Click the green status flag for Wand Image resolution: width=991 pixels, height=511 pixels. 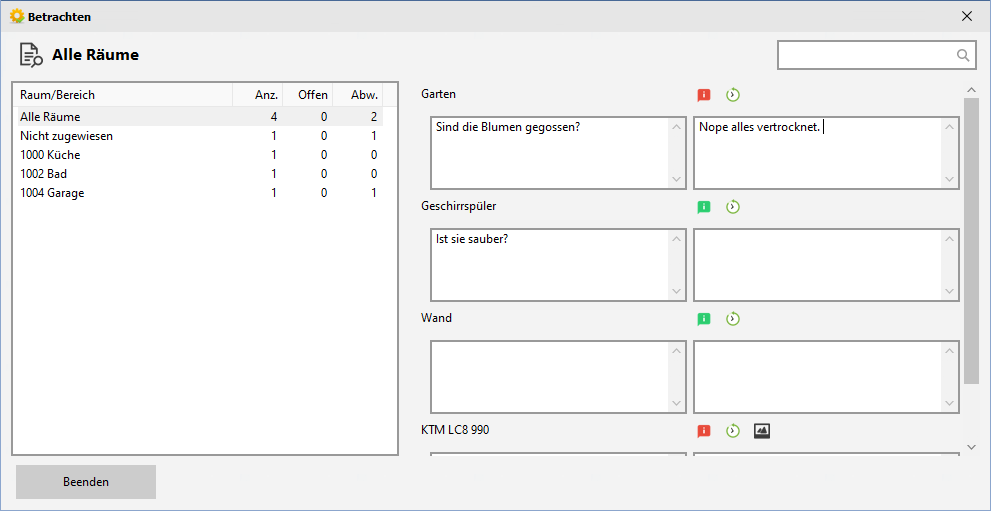point(704,319)
